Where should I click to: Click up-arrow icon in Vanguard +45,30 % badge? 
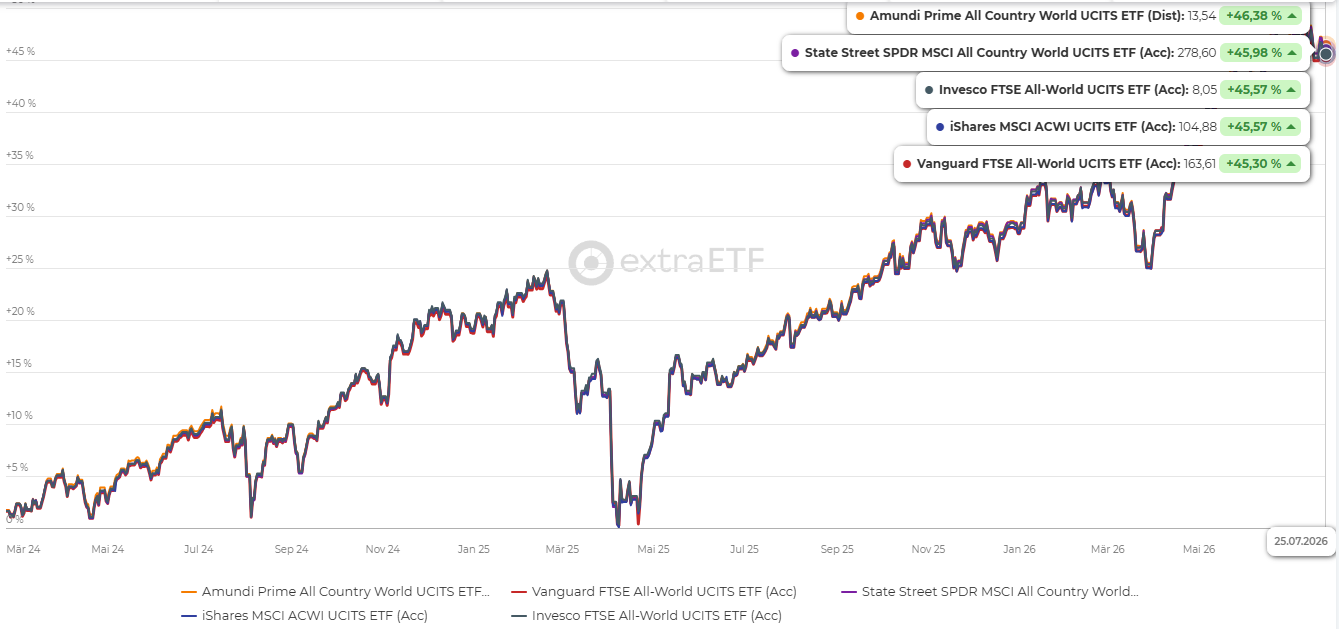coord(1290,164)
